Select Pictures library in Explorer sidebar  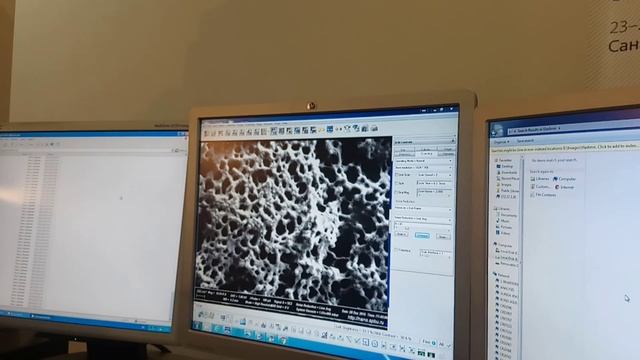click(x=505, y=227)
